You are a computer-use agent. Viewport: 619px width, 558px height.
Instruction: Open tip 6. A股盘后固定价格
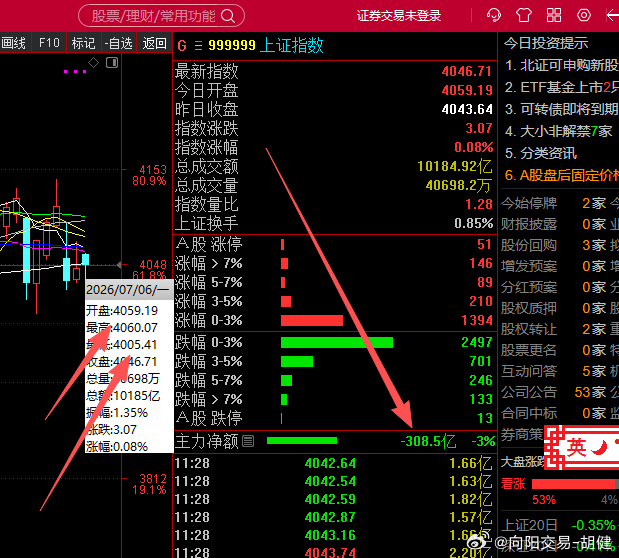pos(561,175)
